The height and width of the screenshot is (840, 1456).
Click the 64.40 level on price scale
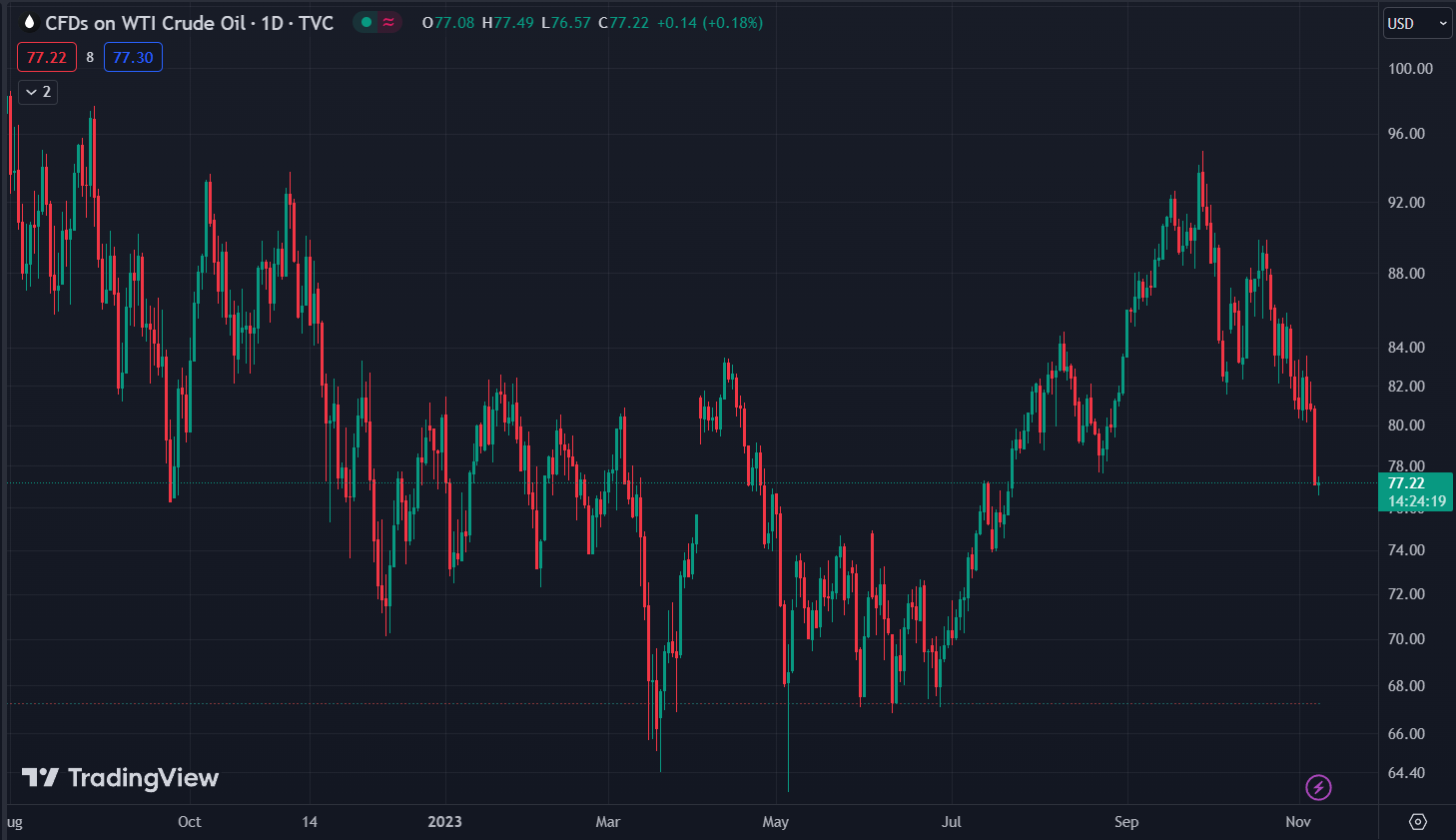click(1406, 773)
